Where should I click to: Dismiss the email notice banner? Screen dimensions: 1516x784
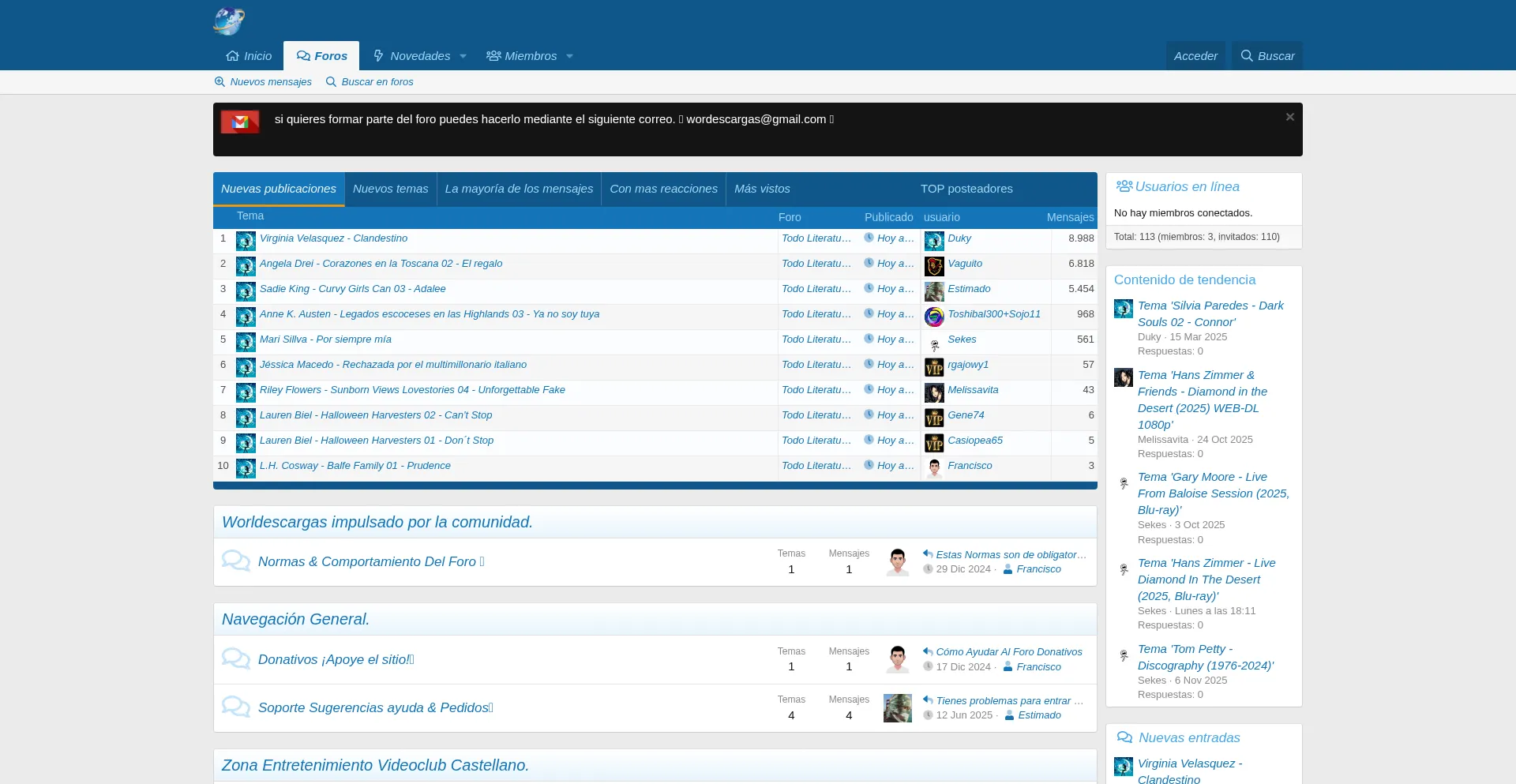click(x=1289, y=118)
